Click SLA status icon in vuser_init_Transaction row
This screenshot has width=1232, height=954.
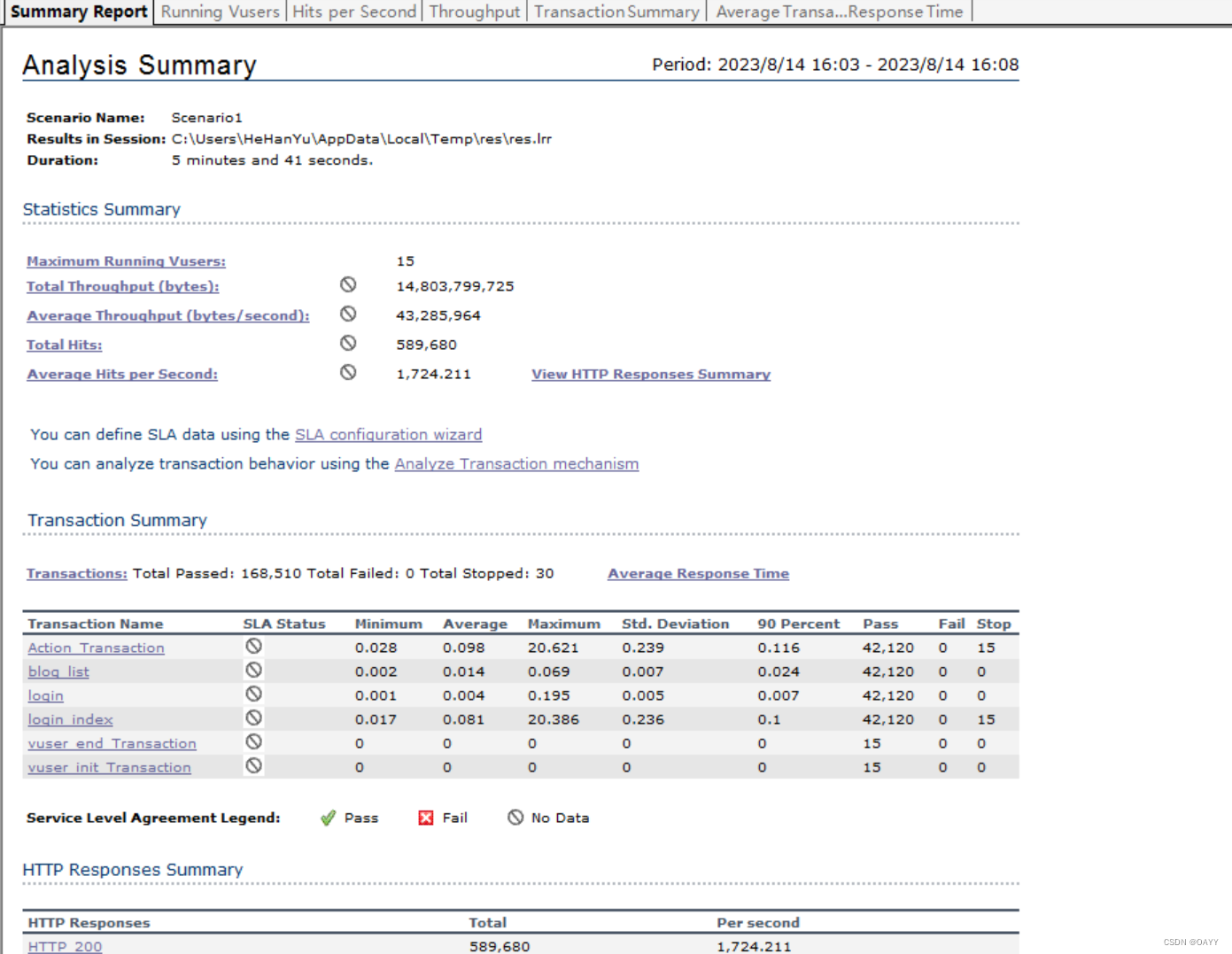[253, 765]
